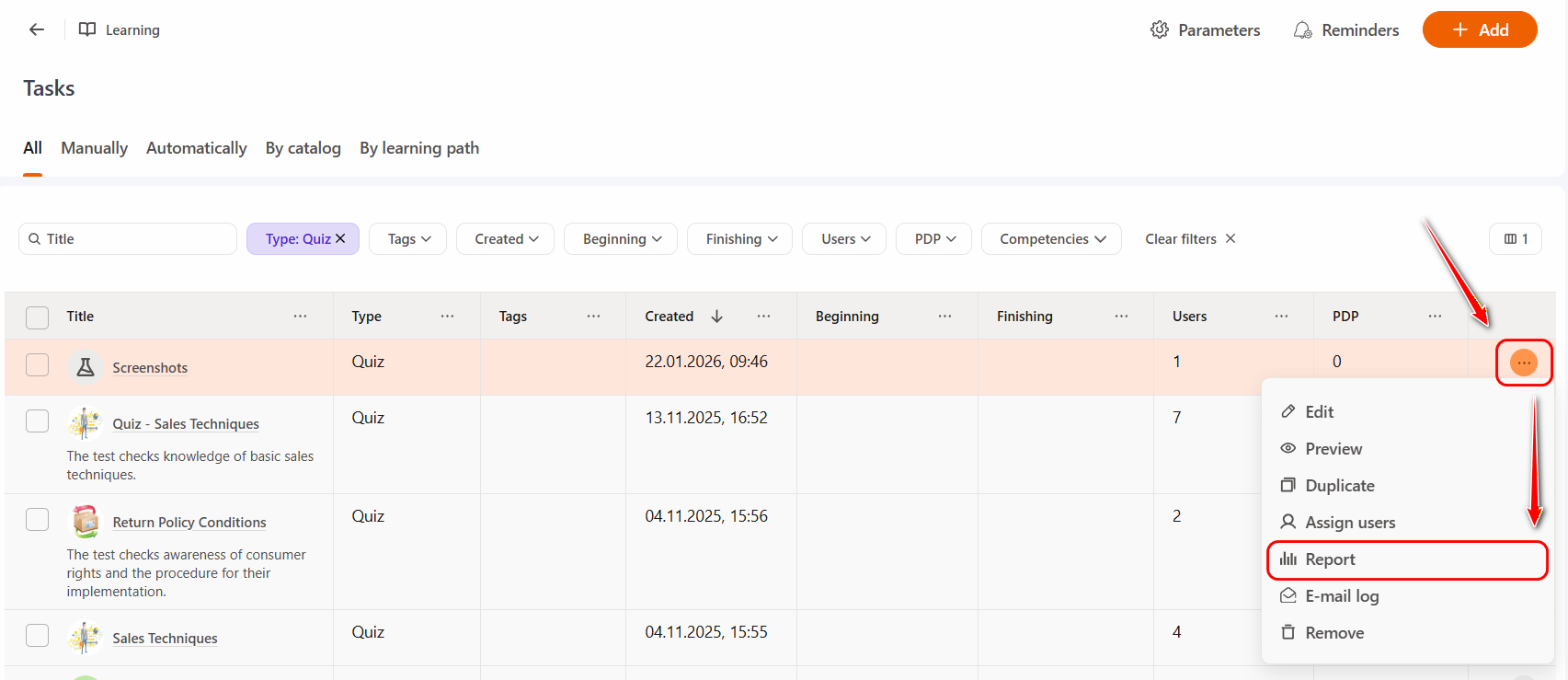Viewport: 1568px width, 680px height.
Task: Click the back arrow icon
Action: pyautogui.click(x=37, y=29)
